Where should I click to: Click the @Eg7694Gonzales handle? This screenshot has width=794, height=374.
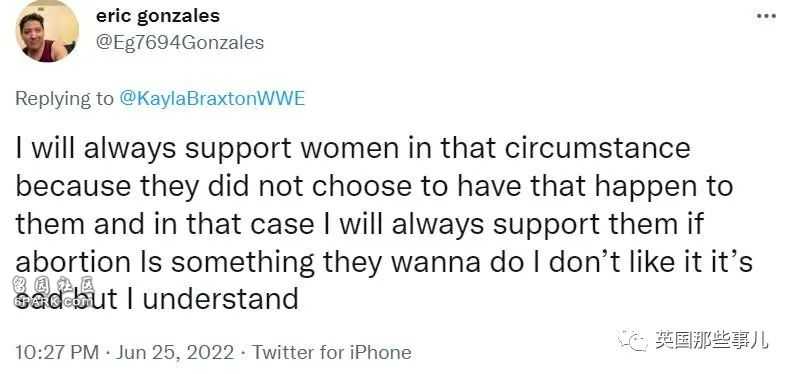pyautogui.click(x=180, y=43)
